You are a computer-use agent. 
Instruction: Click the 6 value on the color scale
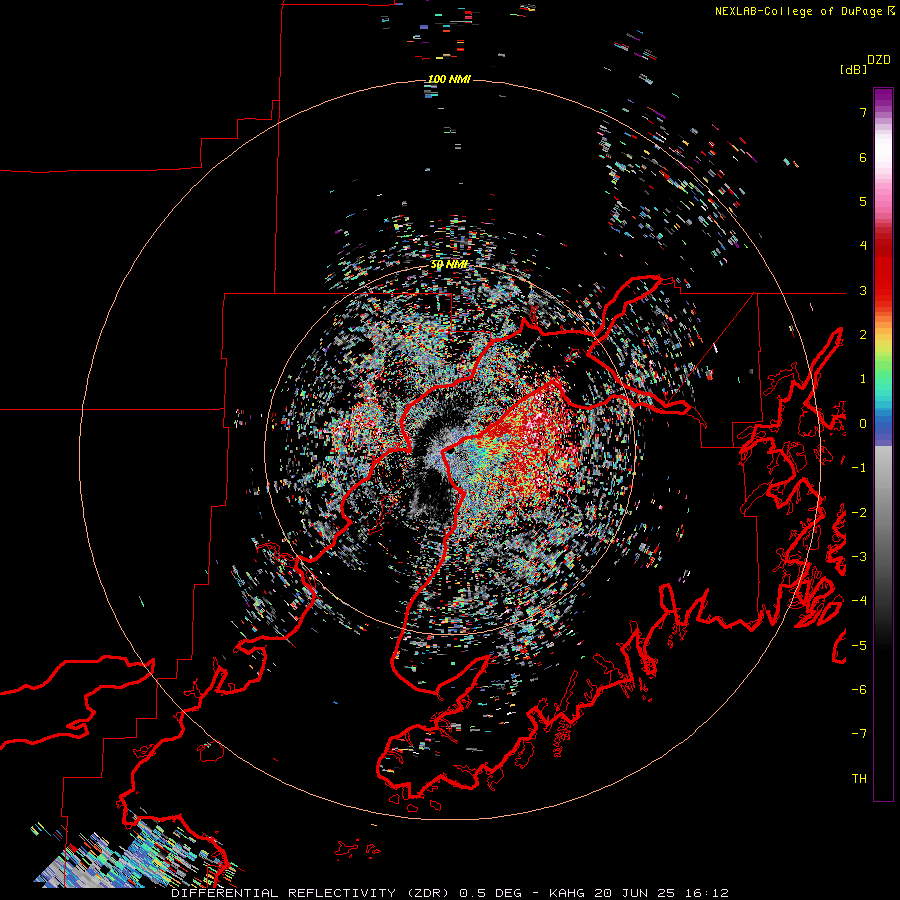863,157
